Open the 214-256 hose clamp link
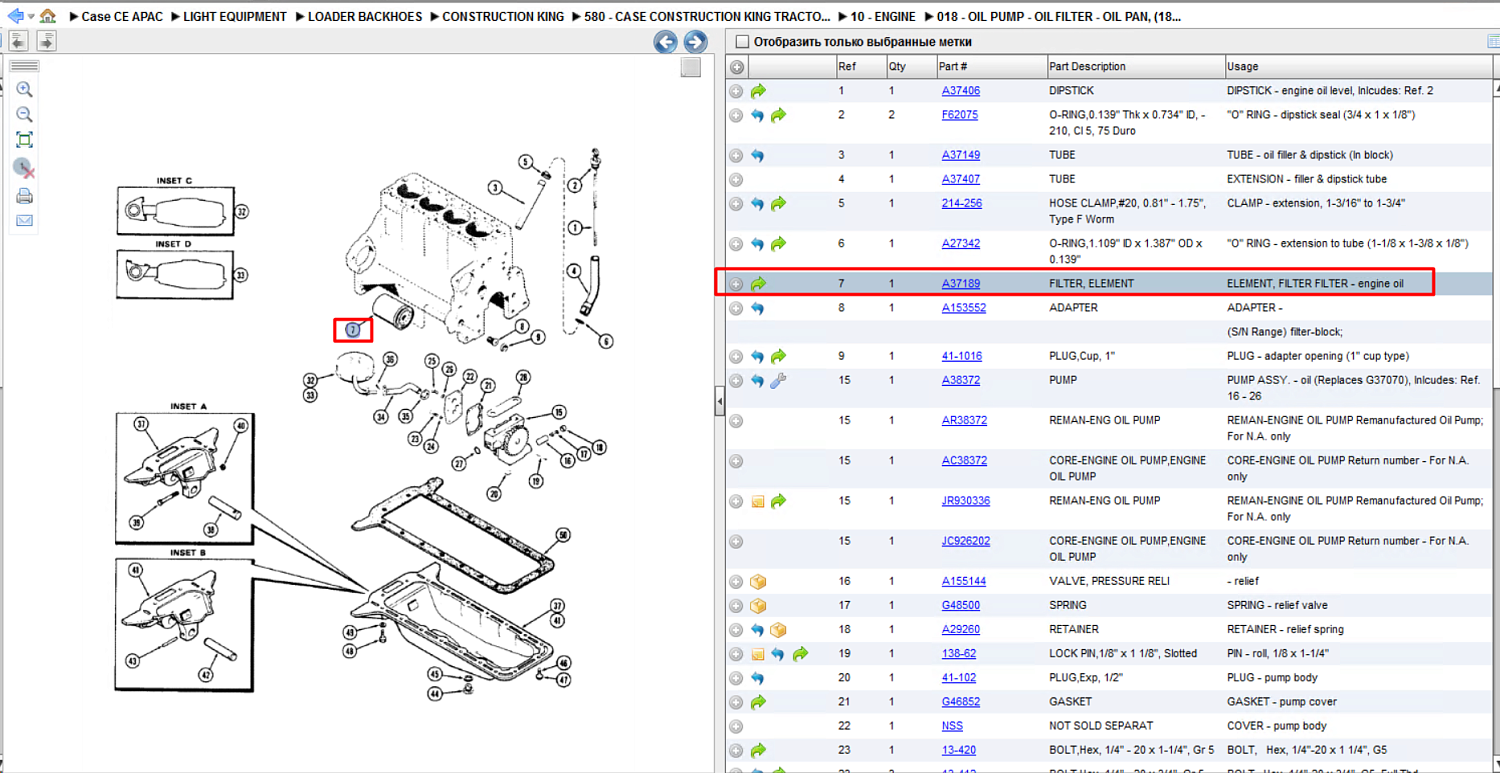The image size is (1500, 773). pos(962,203)
